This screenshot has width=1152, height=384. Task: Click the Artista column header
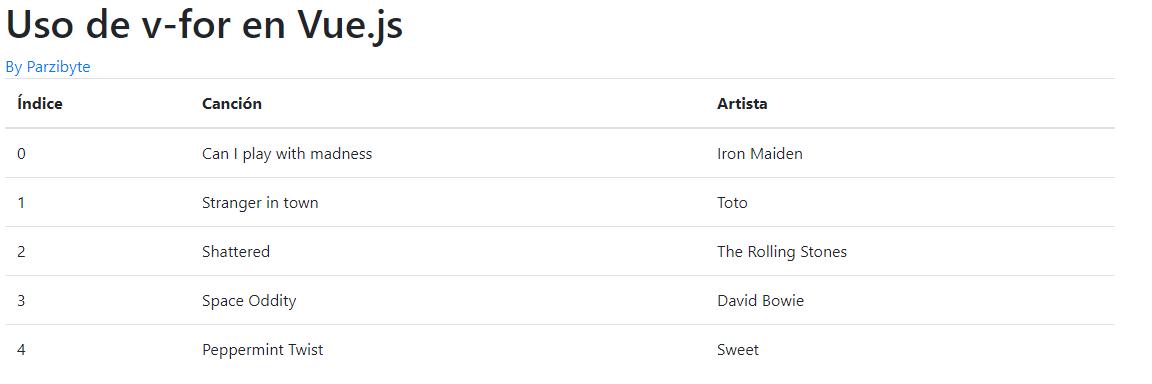click(x=742, y=104)
